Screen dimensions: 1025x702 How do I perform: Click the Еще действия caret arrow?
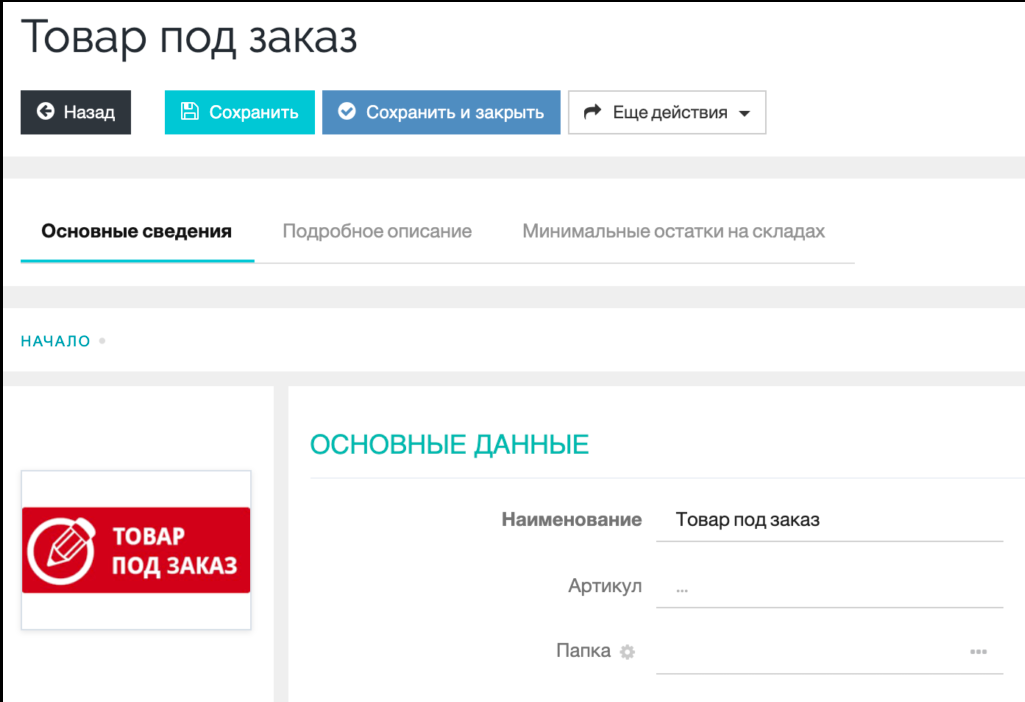745,113
